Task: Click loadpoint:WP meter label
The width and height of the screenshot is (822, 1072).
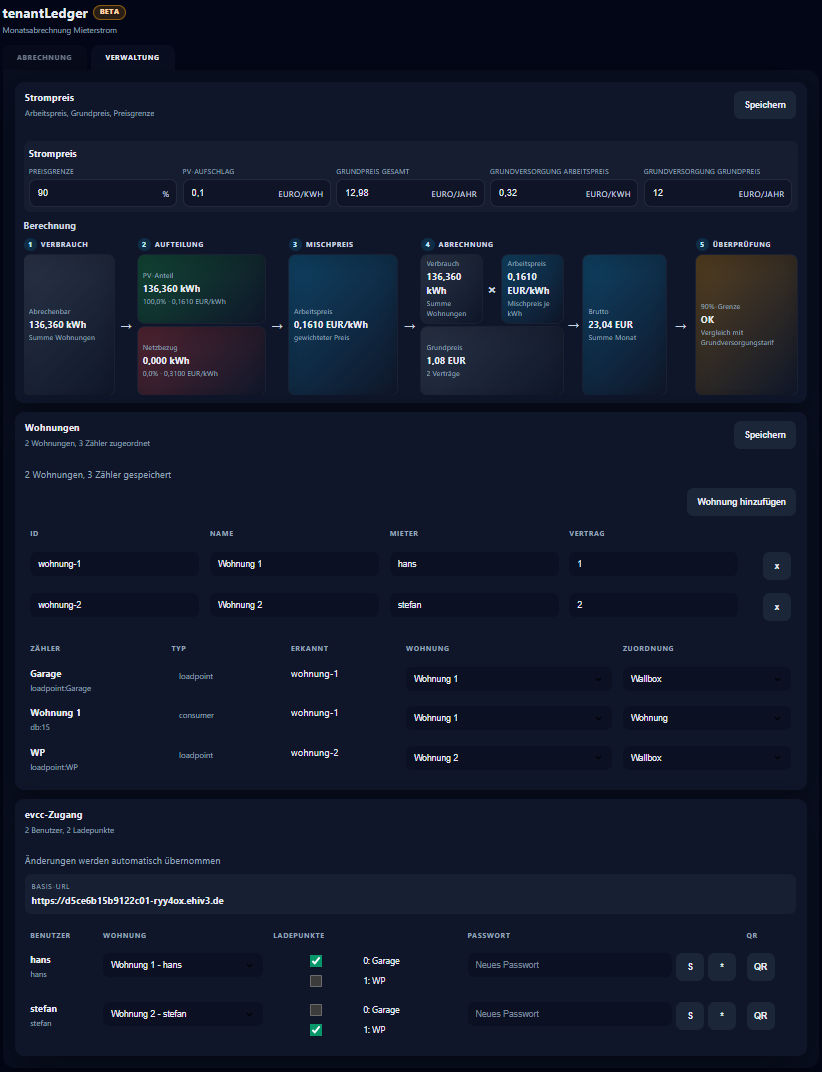Action: (54, 767)
